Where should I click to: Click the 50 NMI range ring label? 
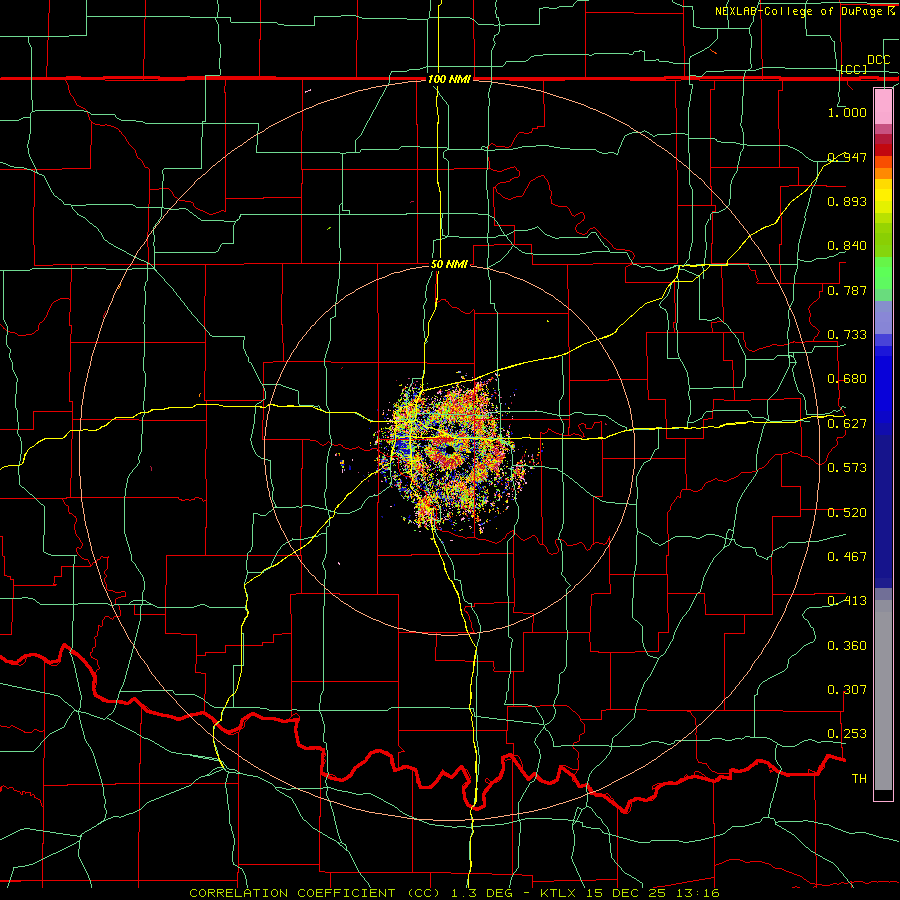click(449, 265)
